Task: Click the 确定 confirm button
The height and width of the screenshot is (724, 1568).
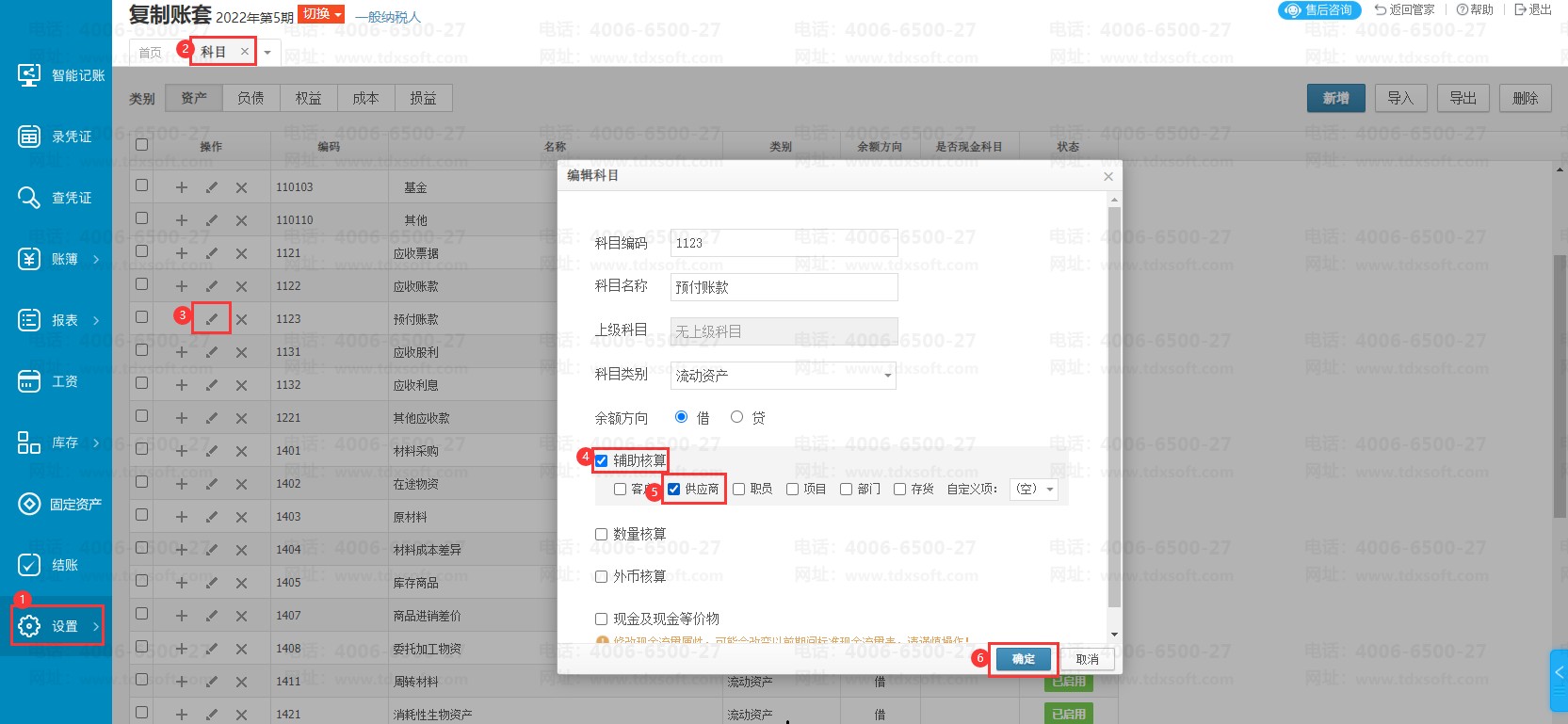Action: click(x=1023, y=659)
